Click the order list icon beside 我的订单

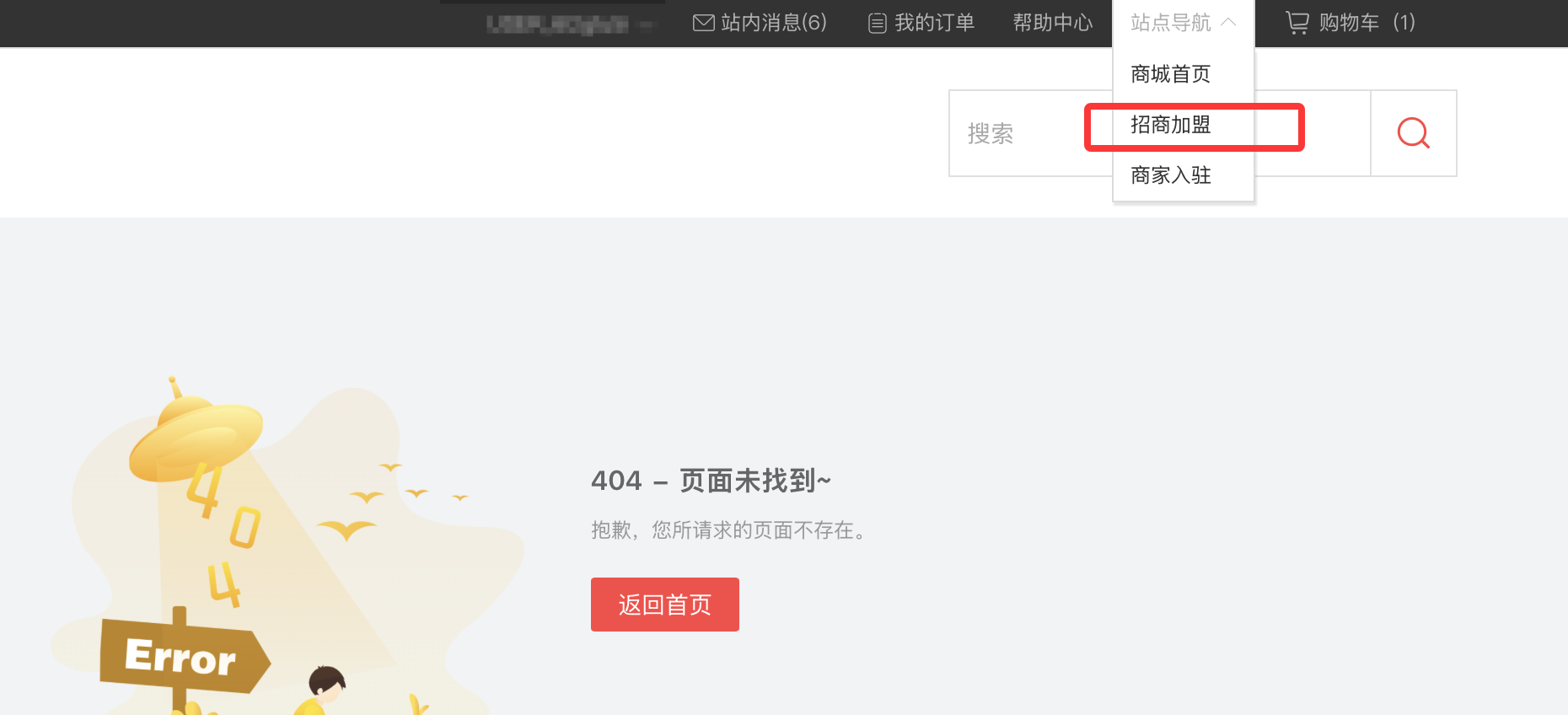click(877, 23)
